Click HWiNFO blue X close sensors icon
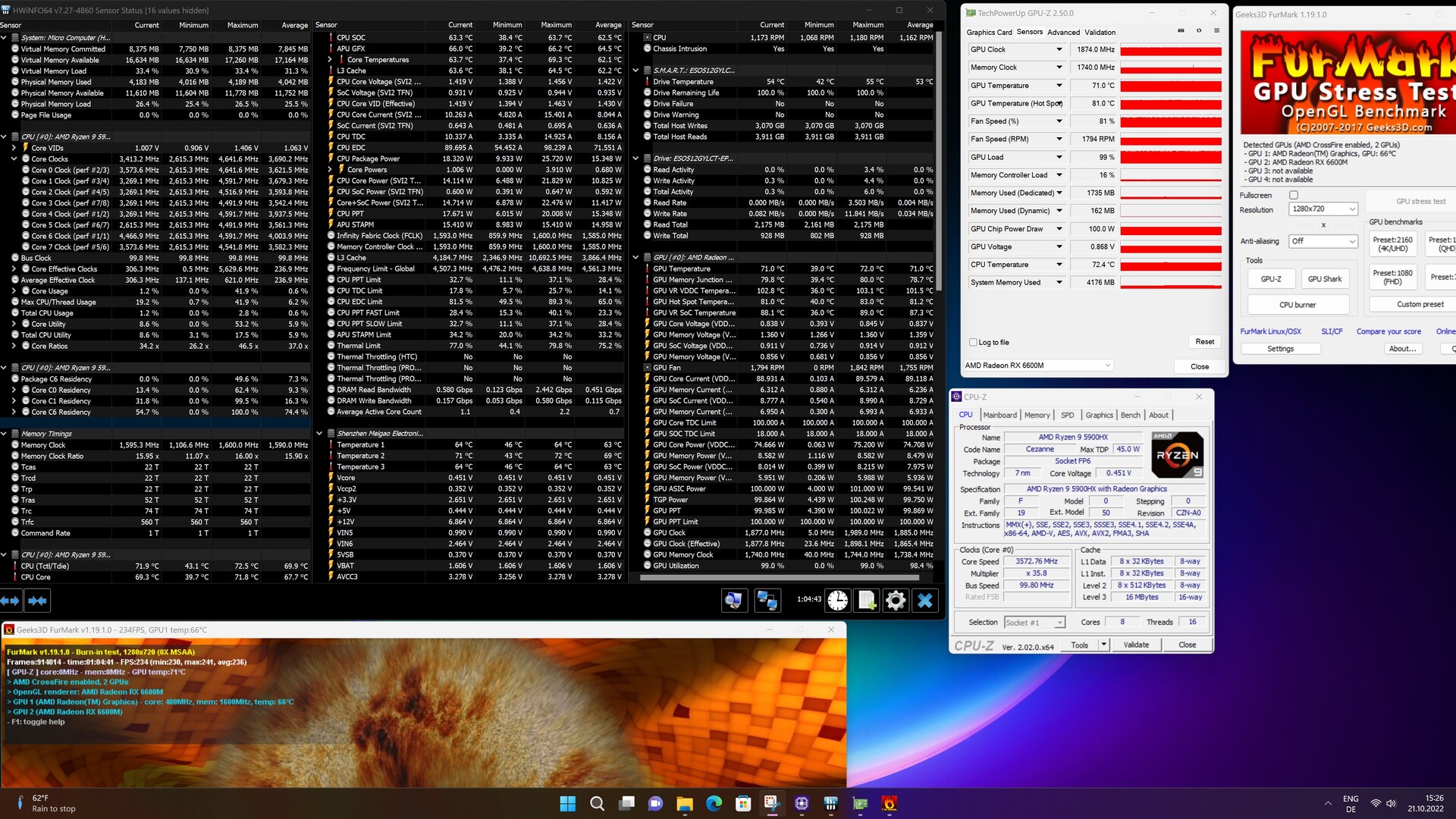 click(924, 601)
